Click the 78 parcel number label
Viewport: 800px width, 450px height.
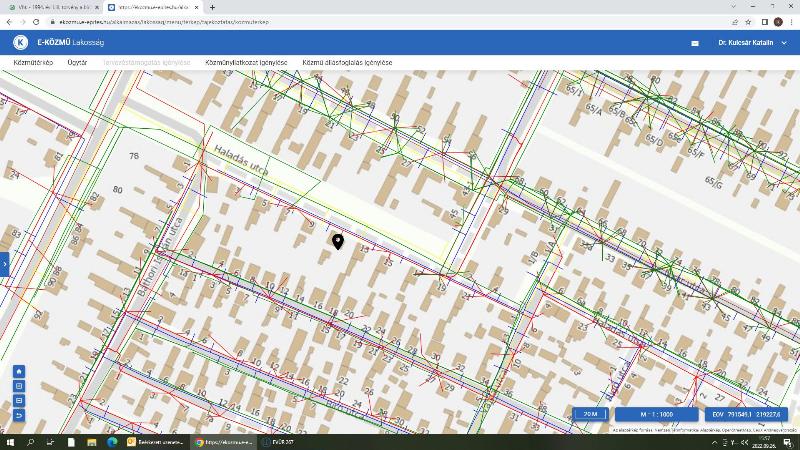tap(134, 156)
